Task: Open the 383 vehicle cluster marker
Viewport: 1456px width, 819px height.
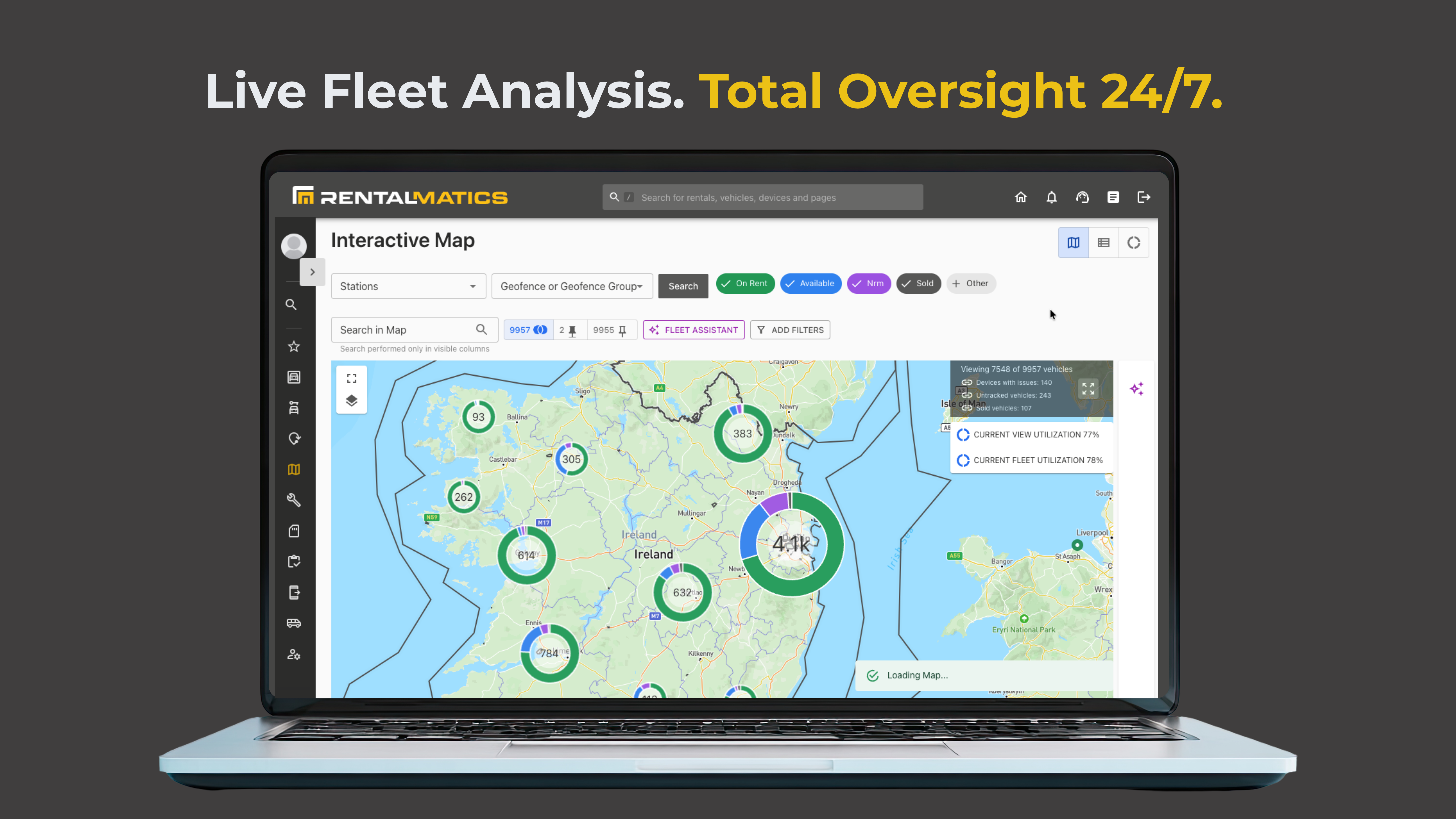Action: pos(743,433)
